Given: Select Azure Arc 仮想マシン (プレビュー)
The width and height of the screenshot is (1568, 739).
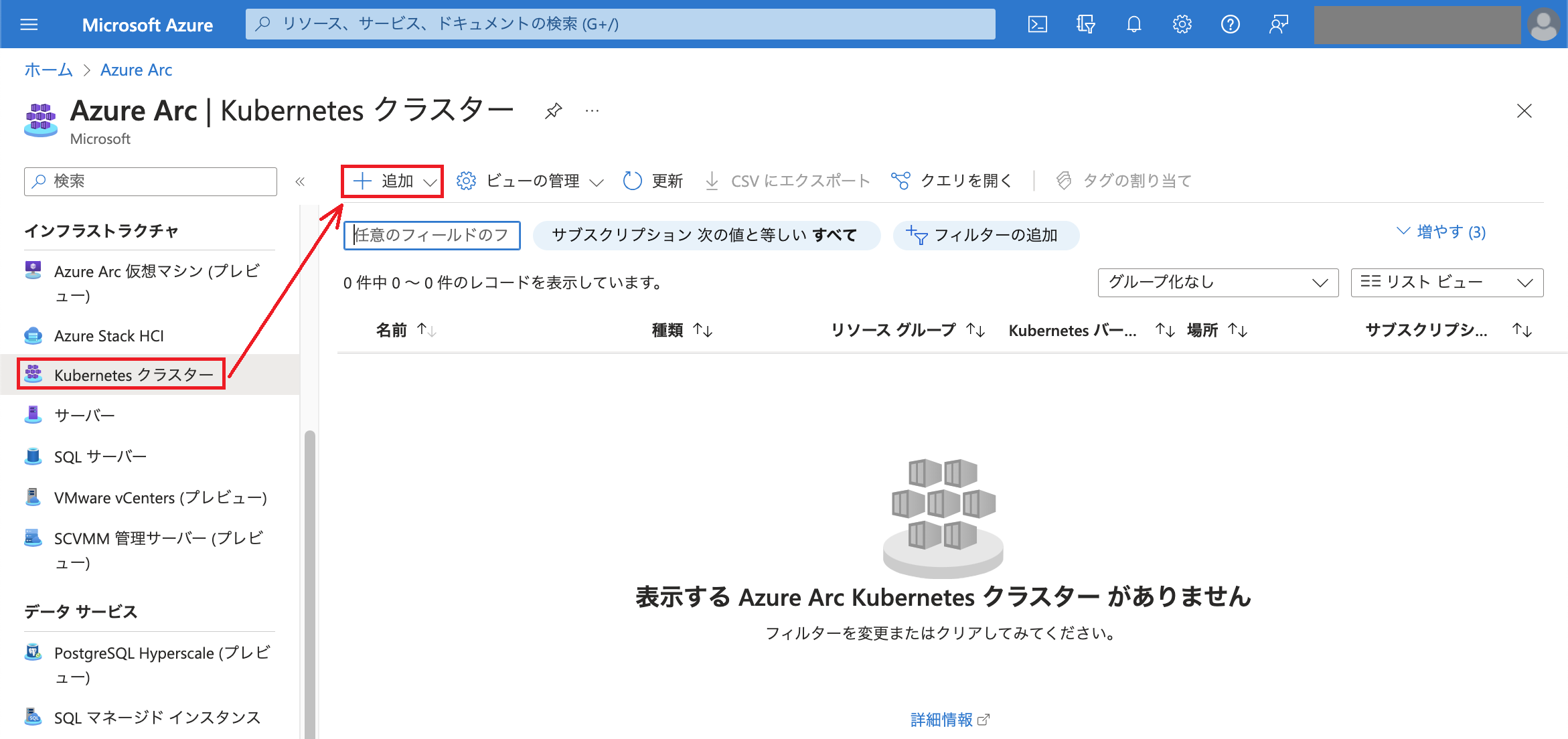Looking at the screenshot, I should pyautogui.click(x=150, y=283).
